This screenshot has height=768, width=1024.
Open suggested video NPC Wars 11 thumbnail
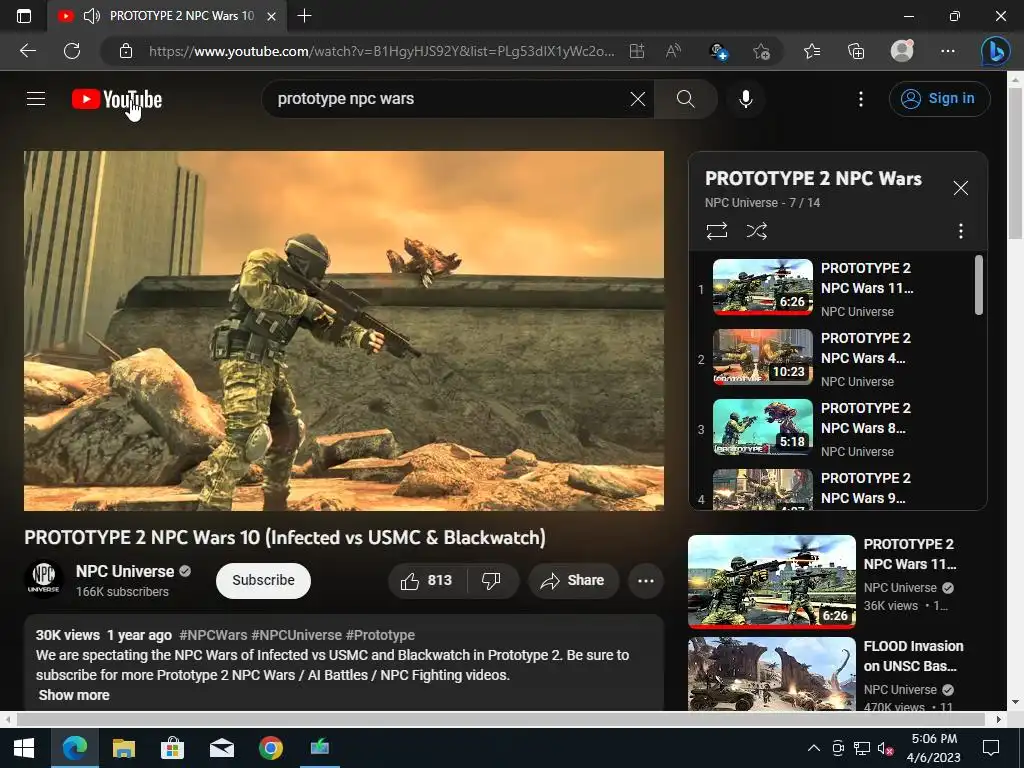point(771,581)
